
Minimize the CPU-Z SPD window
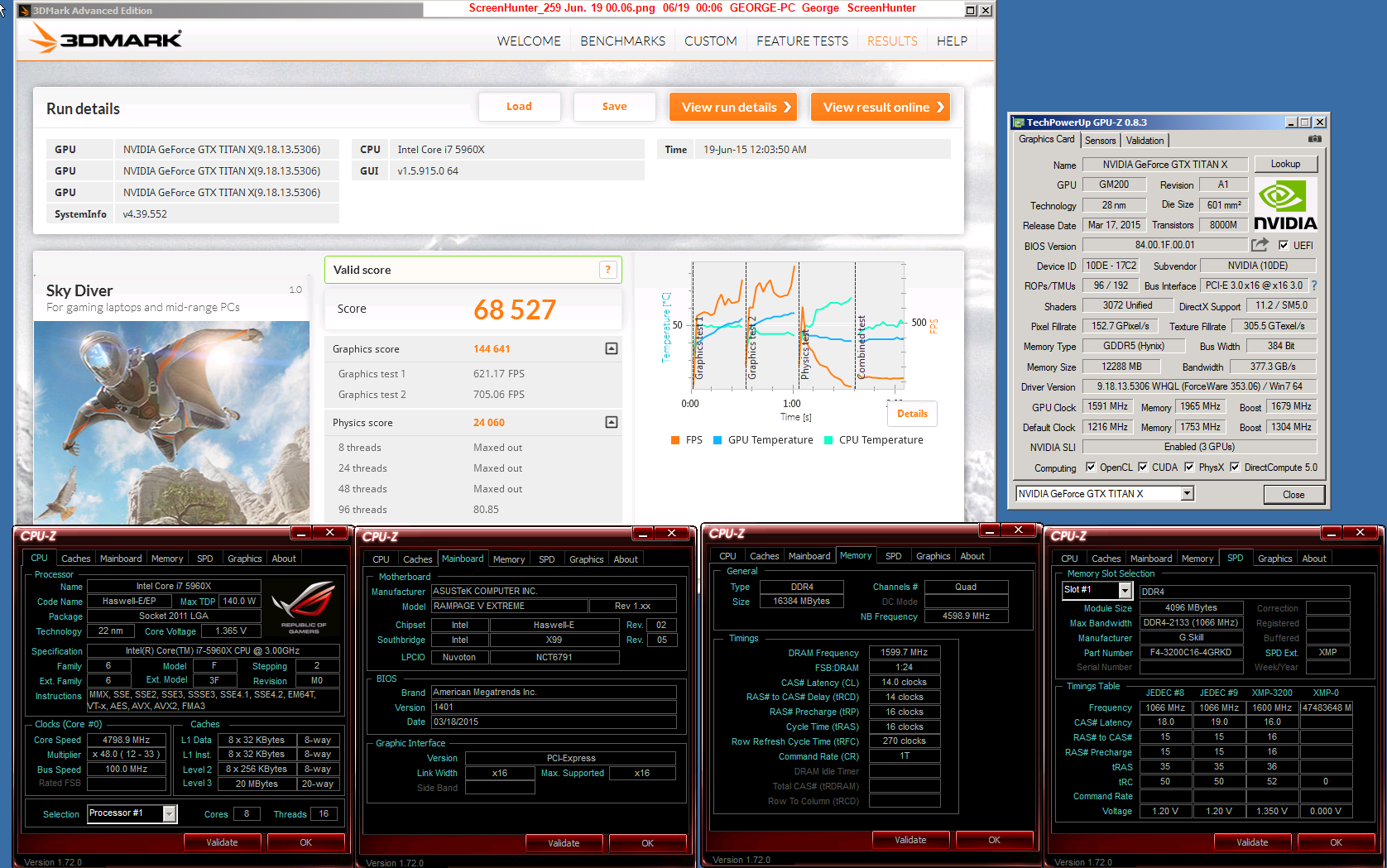(x=1331, y=533)
